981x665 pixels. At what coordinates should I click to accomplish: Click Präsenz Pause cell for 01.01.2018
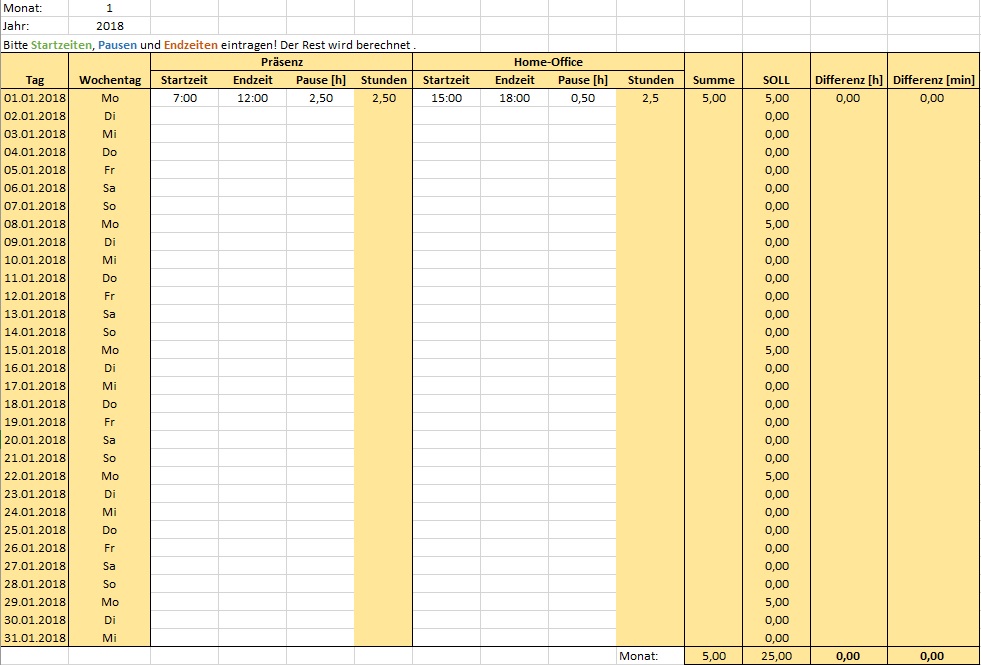coord(320,98)
